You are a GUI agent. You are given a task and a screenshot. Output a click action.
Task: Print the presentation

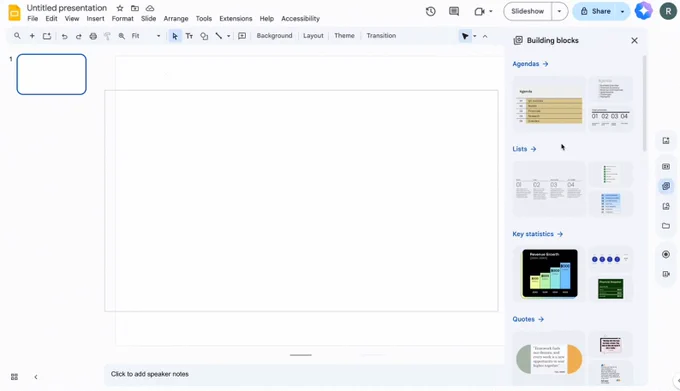[x=93, y=36]
